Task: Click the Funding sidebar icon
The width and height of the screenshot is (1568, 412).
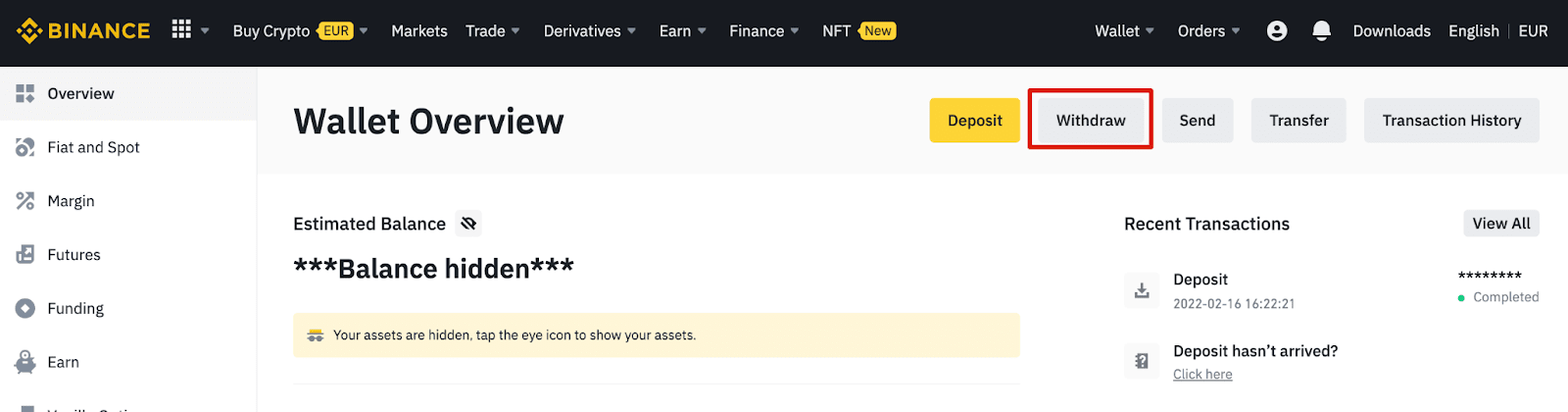Action: point(25,308)
